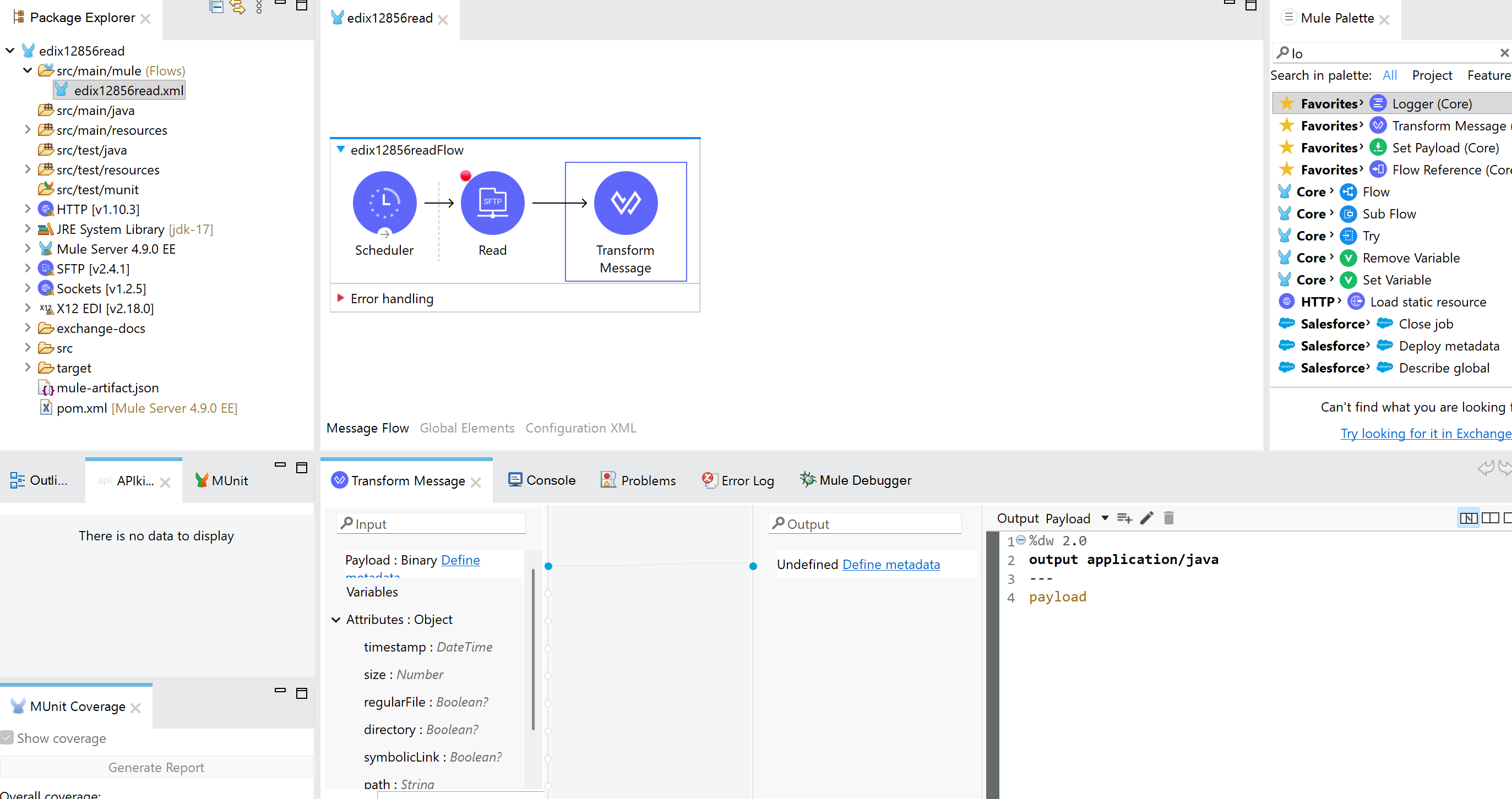The height and width of the screenshot is (799, 1512).
Task: Open the Output Payload dropdown
Action: coord(1106,518)
